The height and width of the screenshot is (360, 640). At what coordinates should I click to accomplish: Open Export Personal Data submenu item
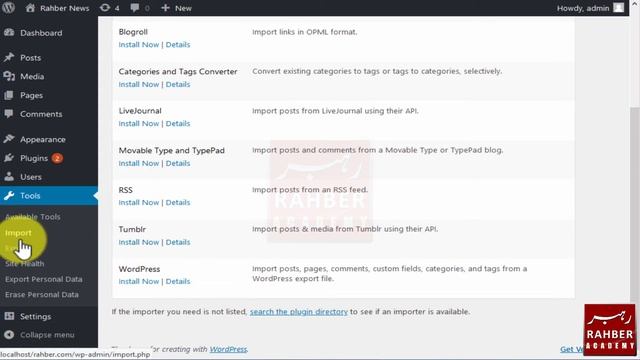click(44, 279)
